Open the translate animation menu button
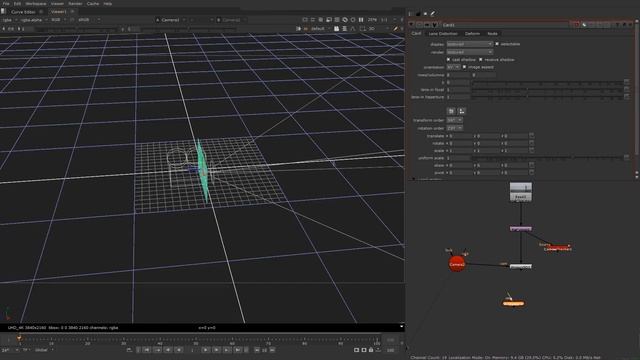The image size is (640, 360). (531, 136)
